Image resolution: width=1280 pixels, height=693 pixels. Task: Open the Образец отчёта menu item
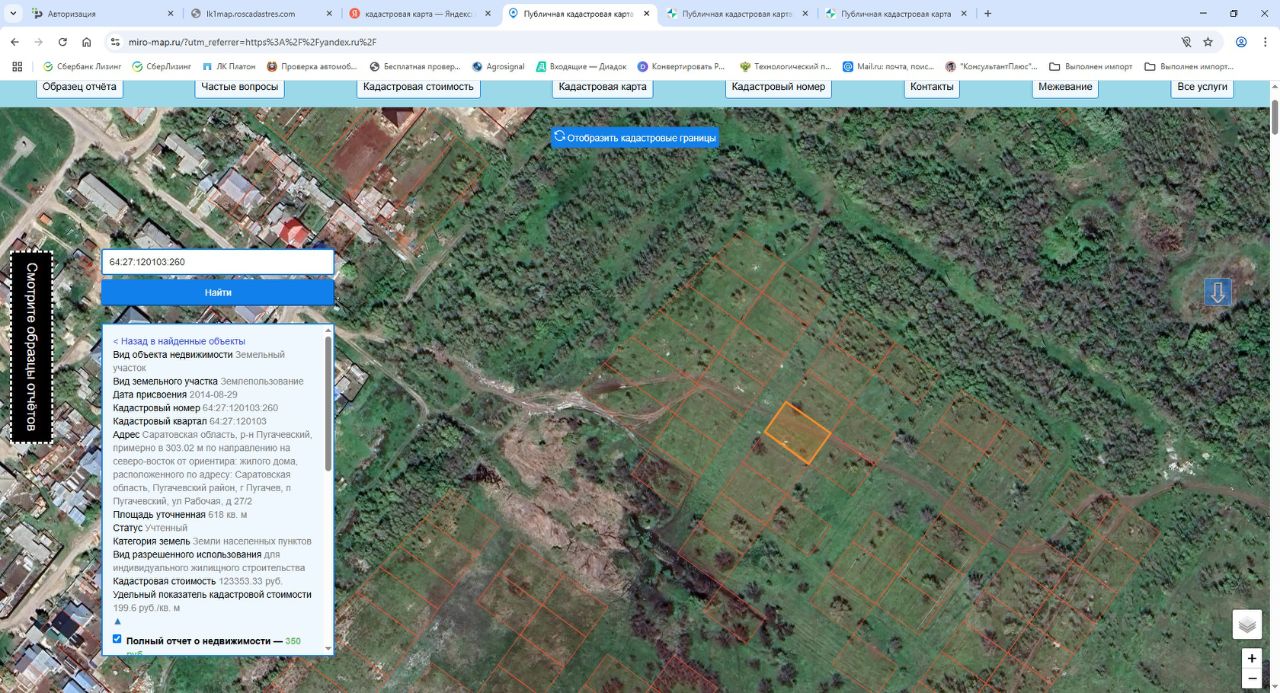(80, 87)
